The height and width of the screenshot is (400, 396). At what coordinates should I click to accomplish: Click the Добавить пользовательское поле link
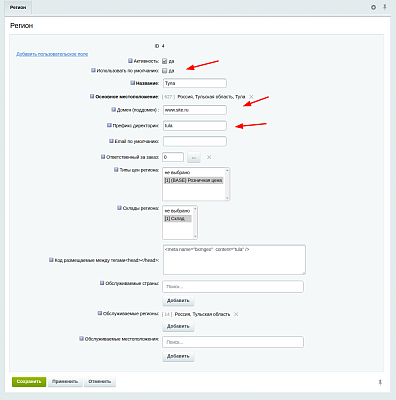52,54
